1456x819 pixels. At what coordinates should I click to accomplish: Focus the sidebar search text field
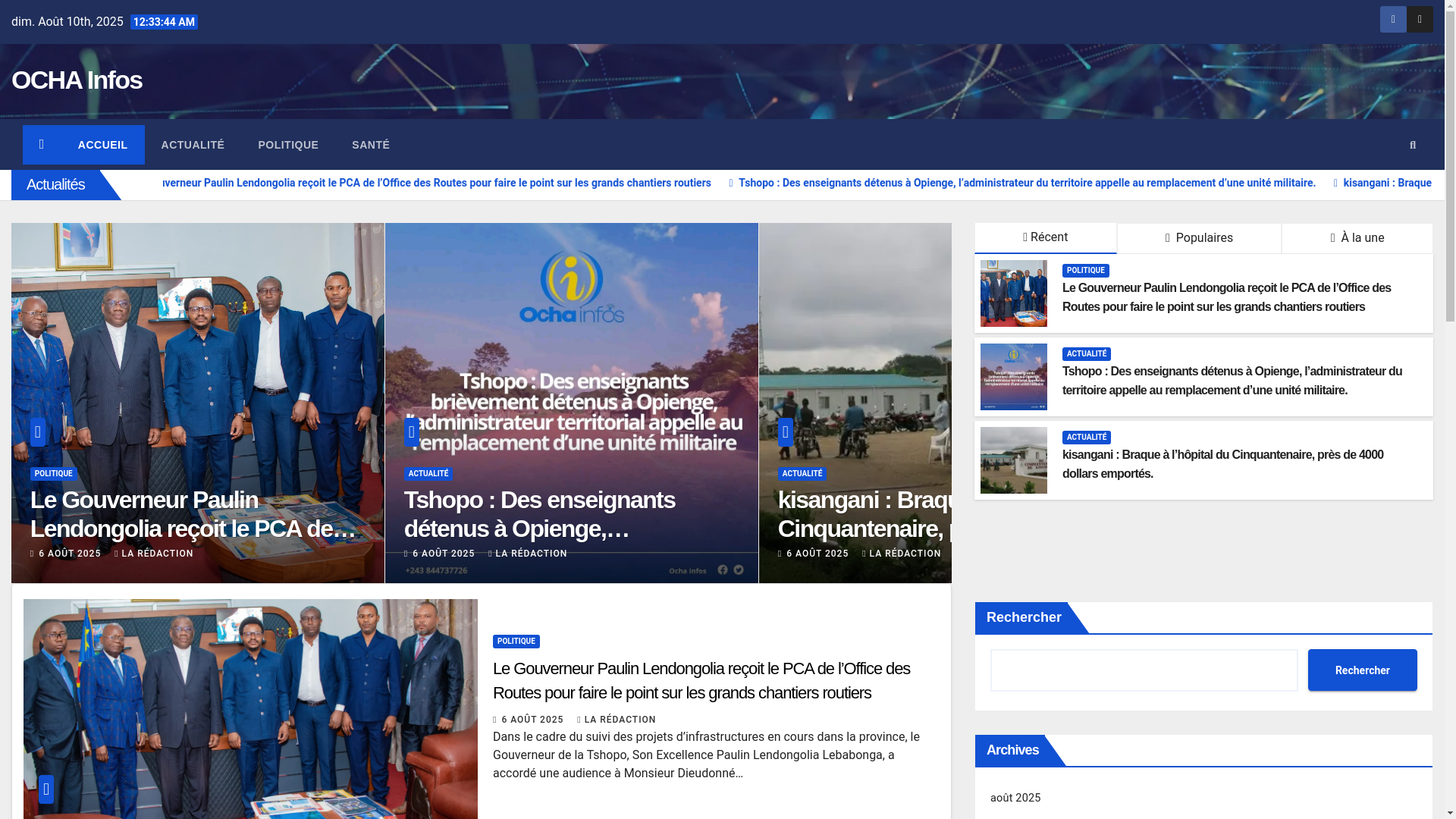tap(1144, 670)
